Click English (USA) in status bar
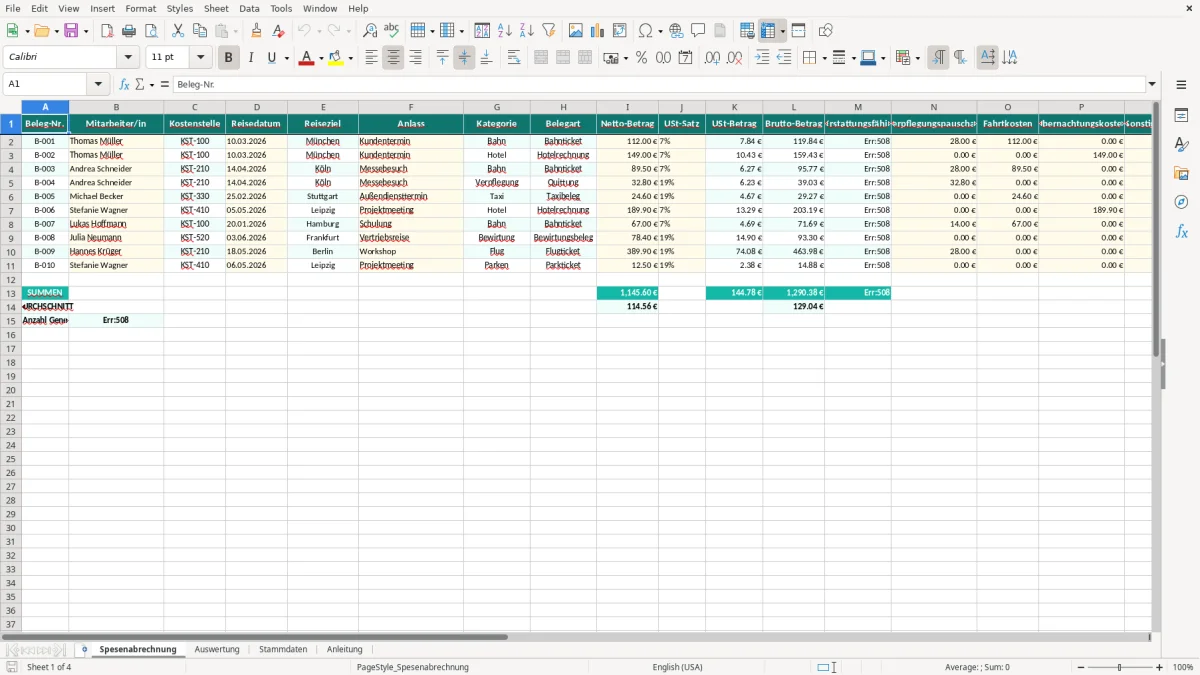The height and width of the screenshot is (675, 1200). tap(677, 667)
